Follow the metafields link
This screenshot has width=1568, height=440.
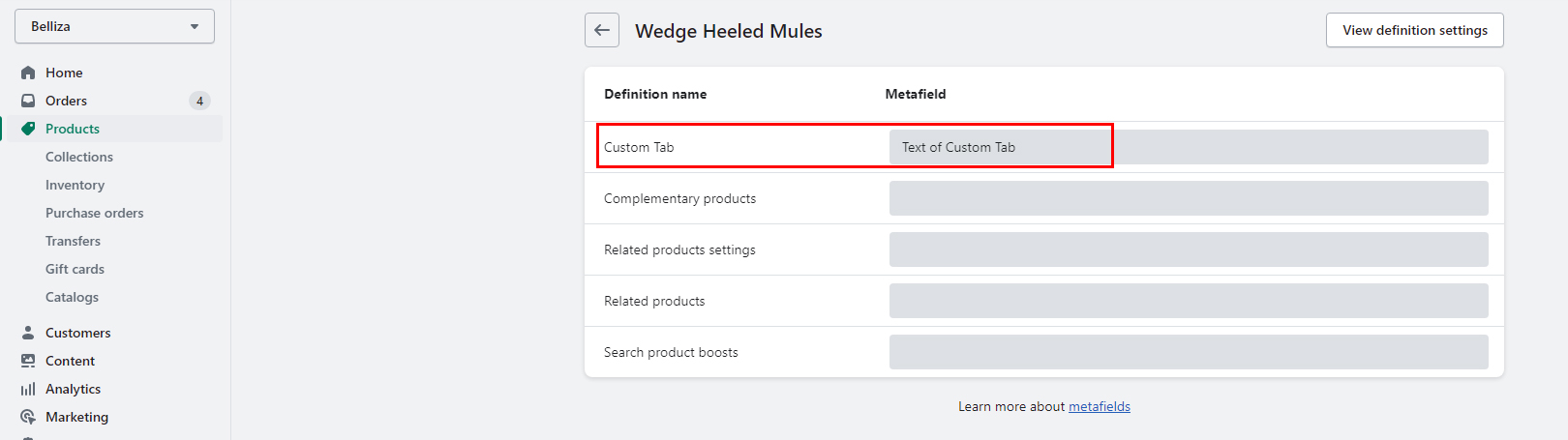click(x=1100, y=406)
